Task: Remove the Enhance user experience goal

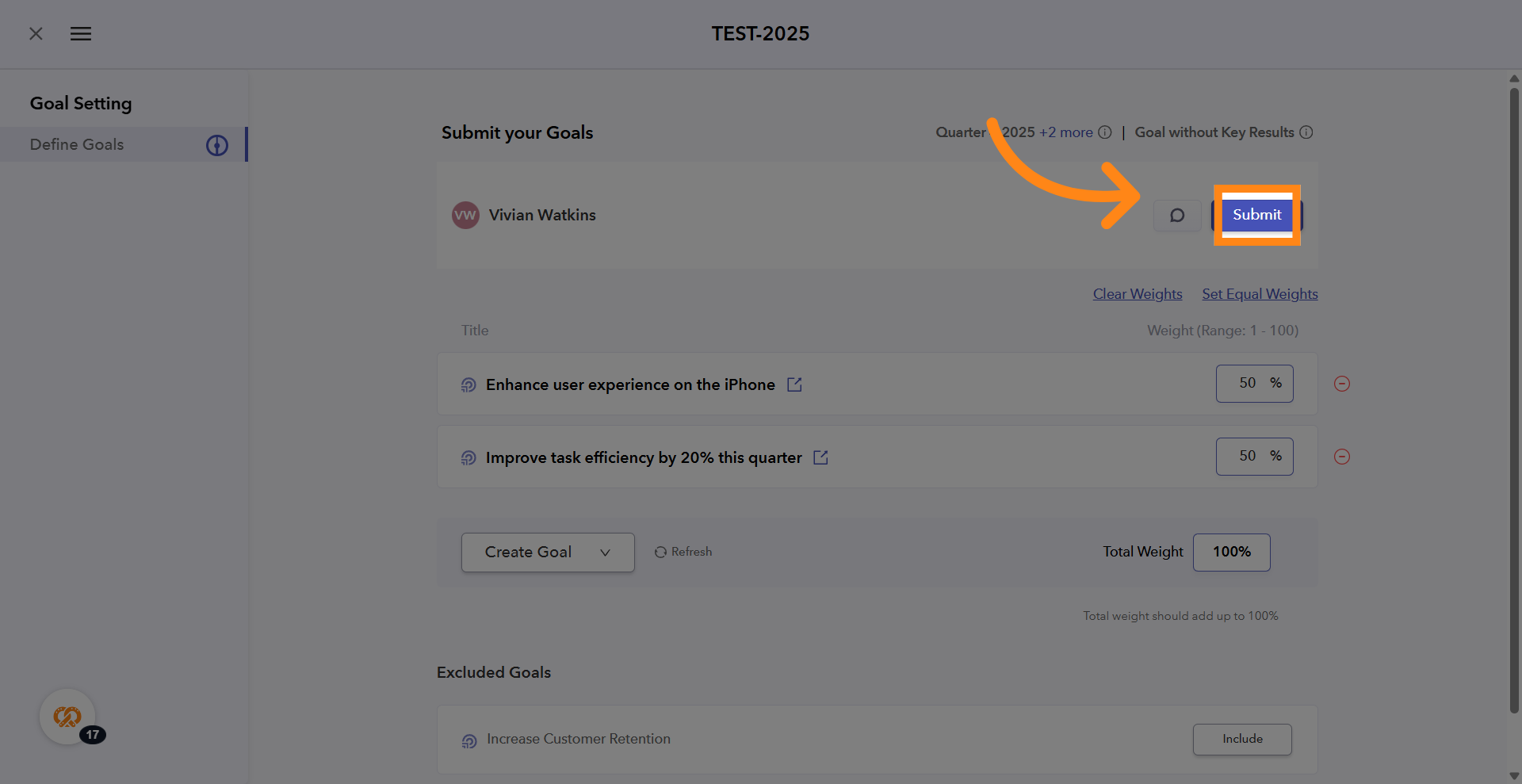Action: pos(1342,384)
